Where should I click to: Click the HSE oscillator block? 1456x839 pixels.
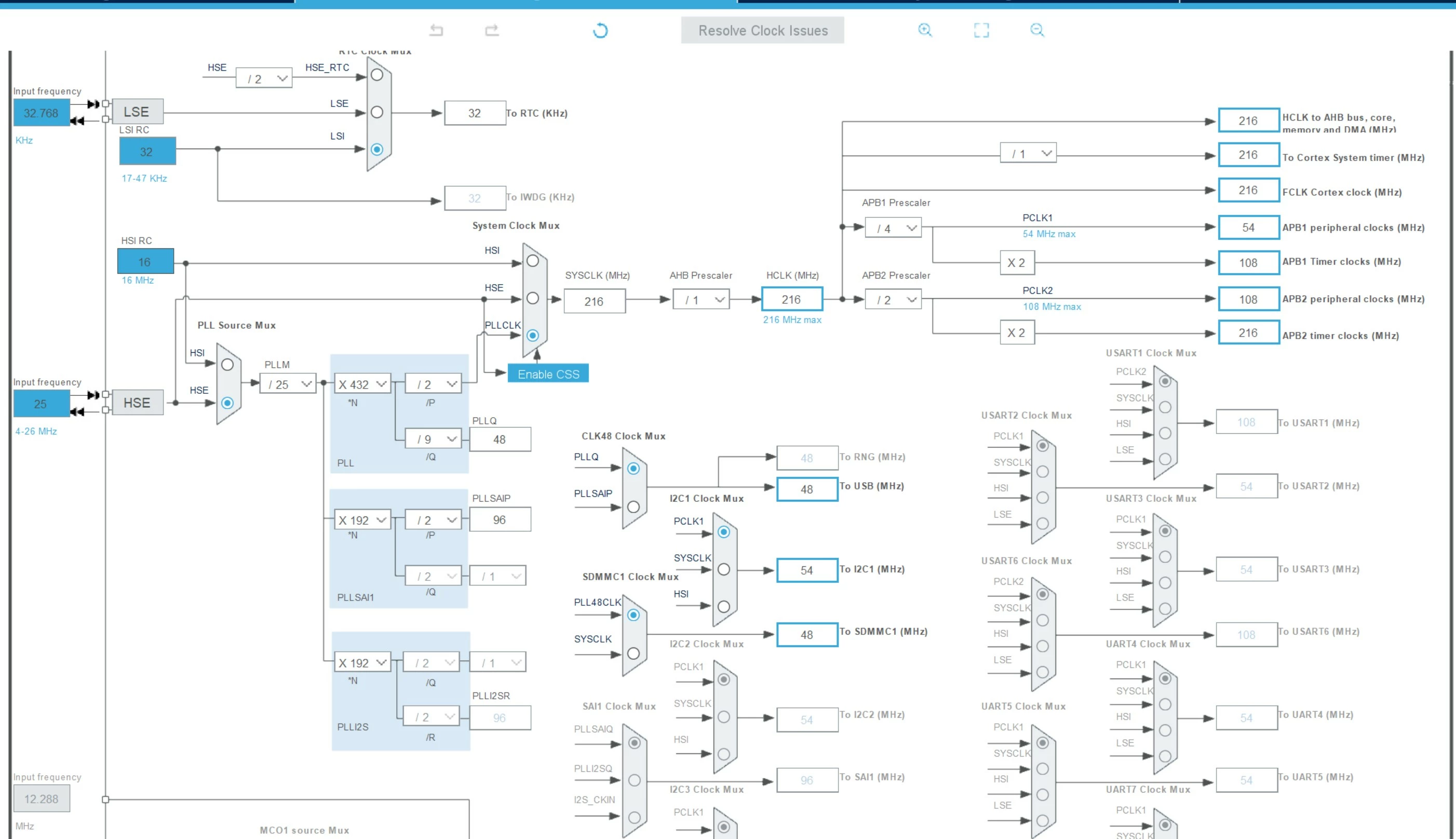137,403
